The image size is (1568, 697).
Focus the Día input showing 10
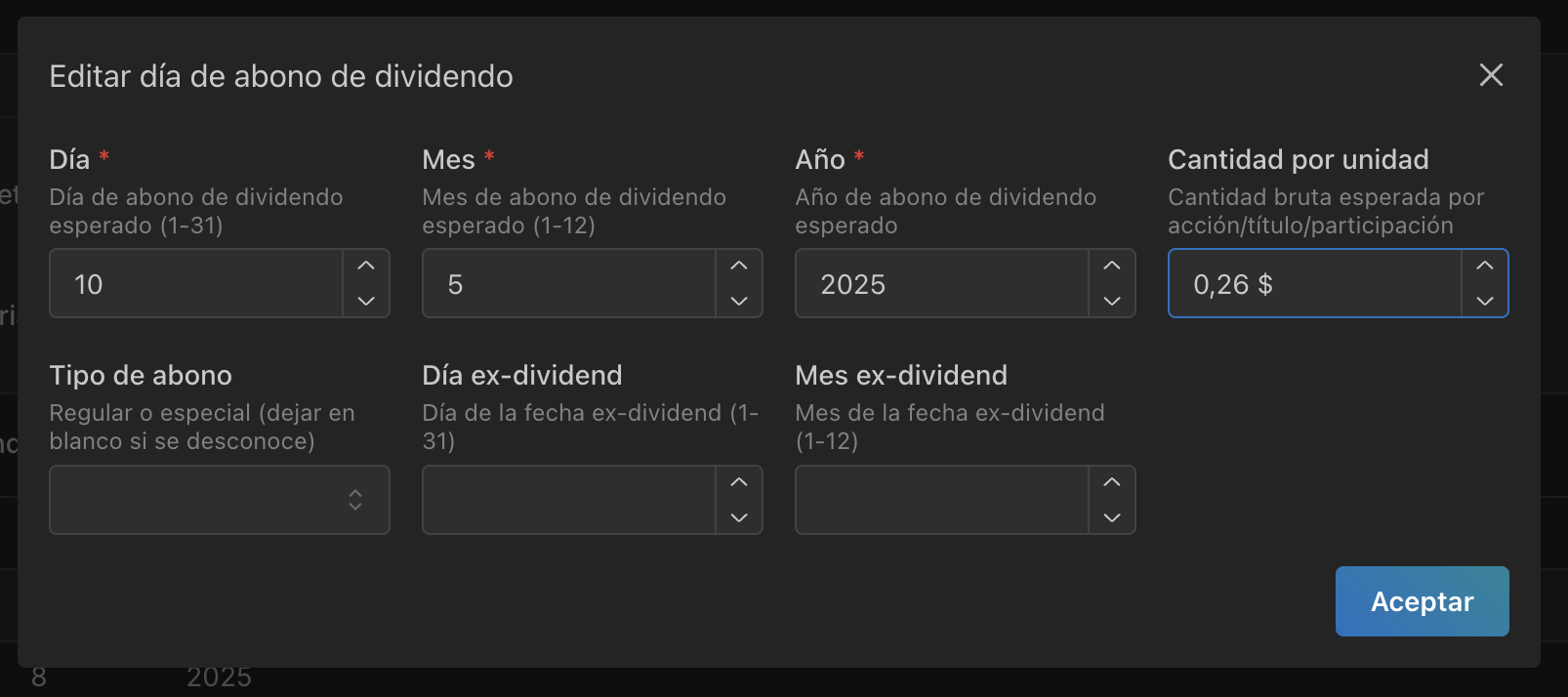point(196,283)
